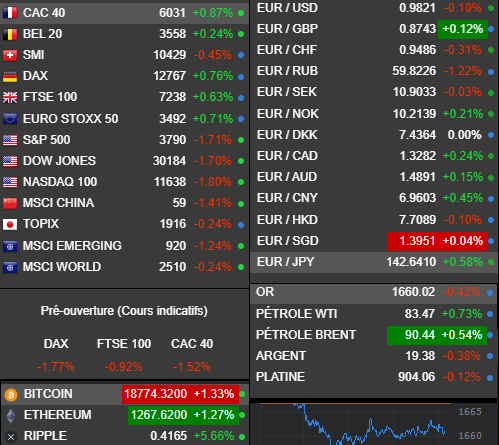Open the BEL 20 index quote
The image size is (499, 445).
click(124, 34)
